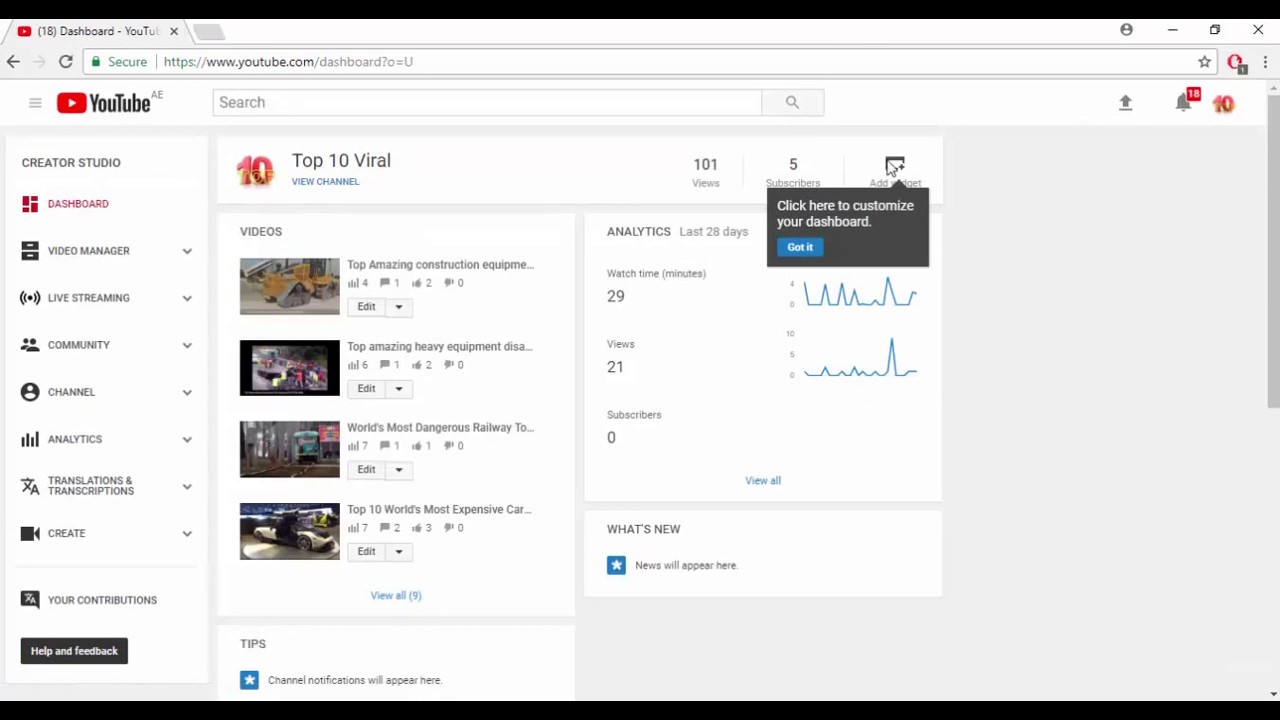Select Dashboard in Creator Studio menu
Image resolution: width=1280 pixels, height=720 pixels.
(78, 204)
